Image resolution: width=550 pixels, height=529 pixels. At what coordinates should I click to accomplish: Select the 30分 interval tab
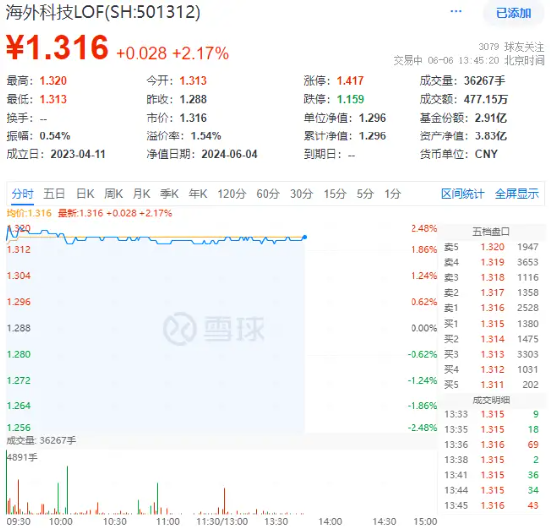point(301,194)
